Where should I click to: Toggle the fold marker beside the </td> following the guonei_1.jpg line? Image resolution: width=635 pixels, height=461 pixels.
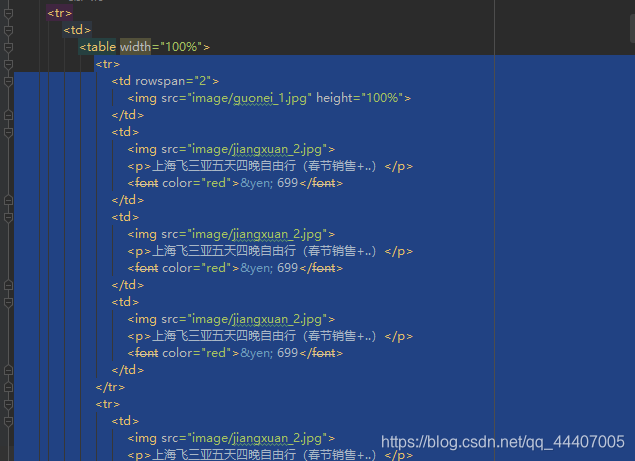[x=8, y=115]
